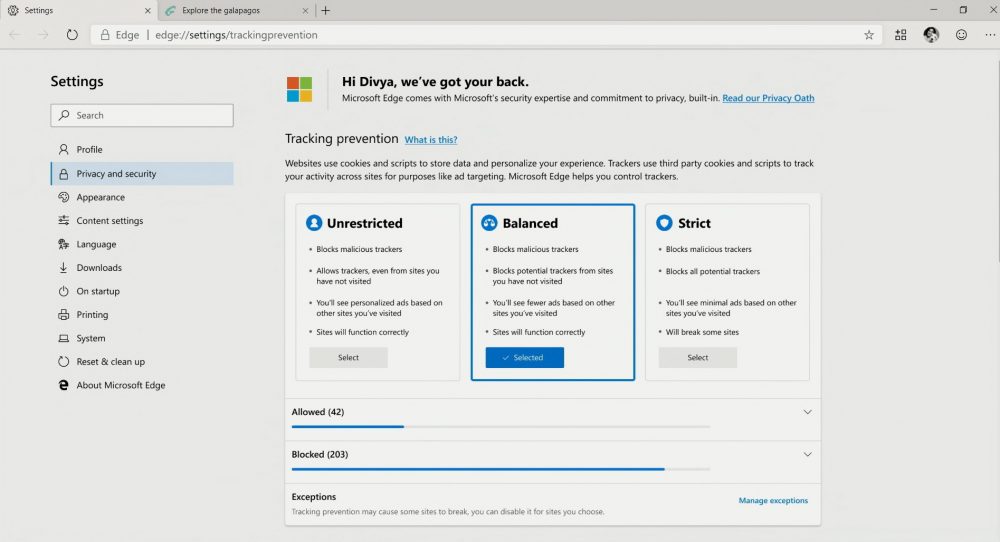This screenshot has height=542, width=1000.
Task: Expand the Allowed (42) section
Action: tap(808, 412)
